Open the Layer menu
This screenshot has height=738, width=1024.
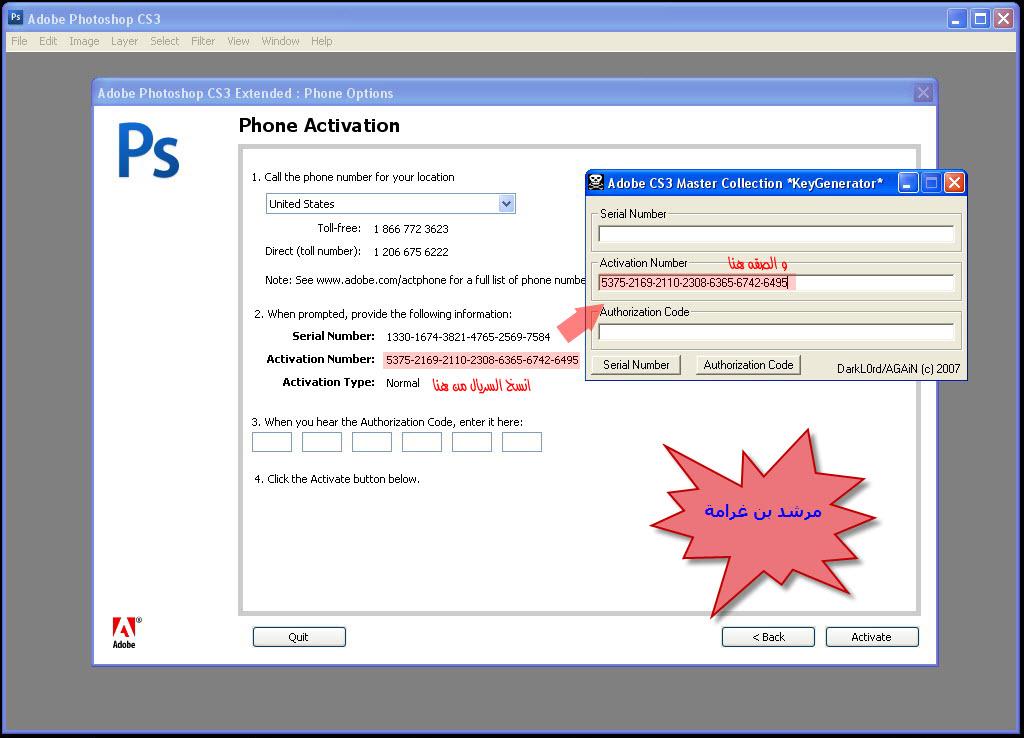click(124, 41)
